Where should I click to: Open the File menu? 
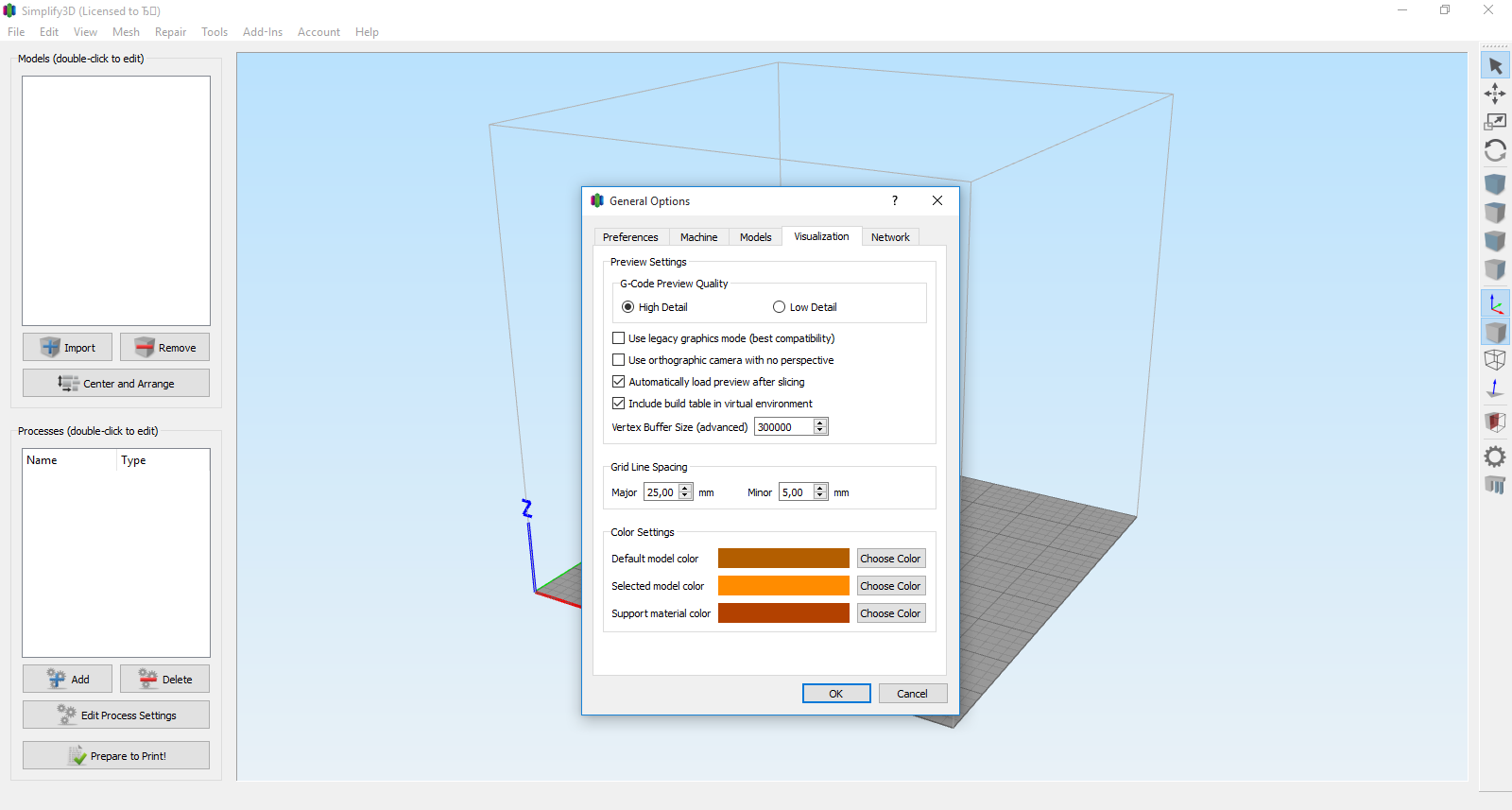[16, 32]
